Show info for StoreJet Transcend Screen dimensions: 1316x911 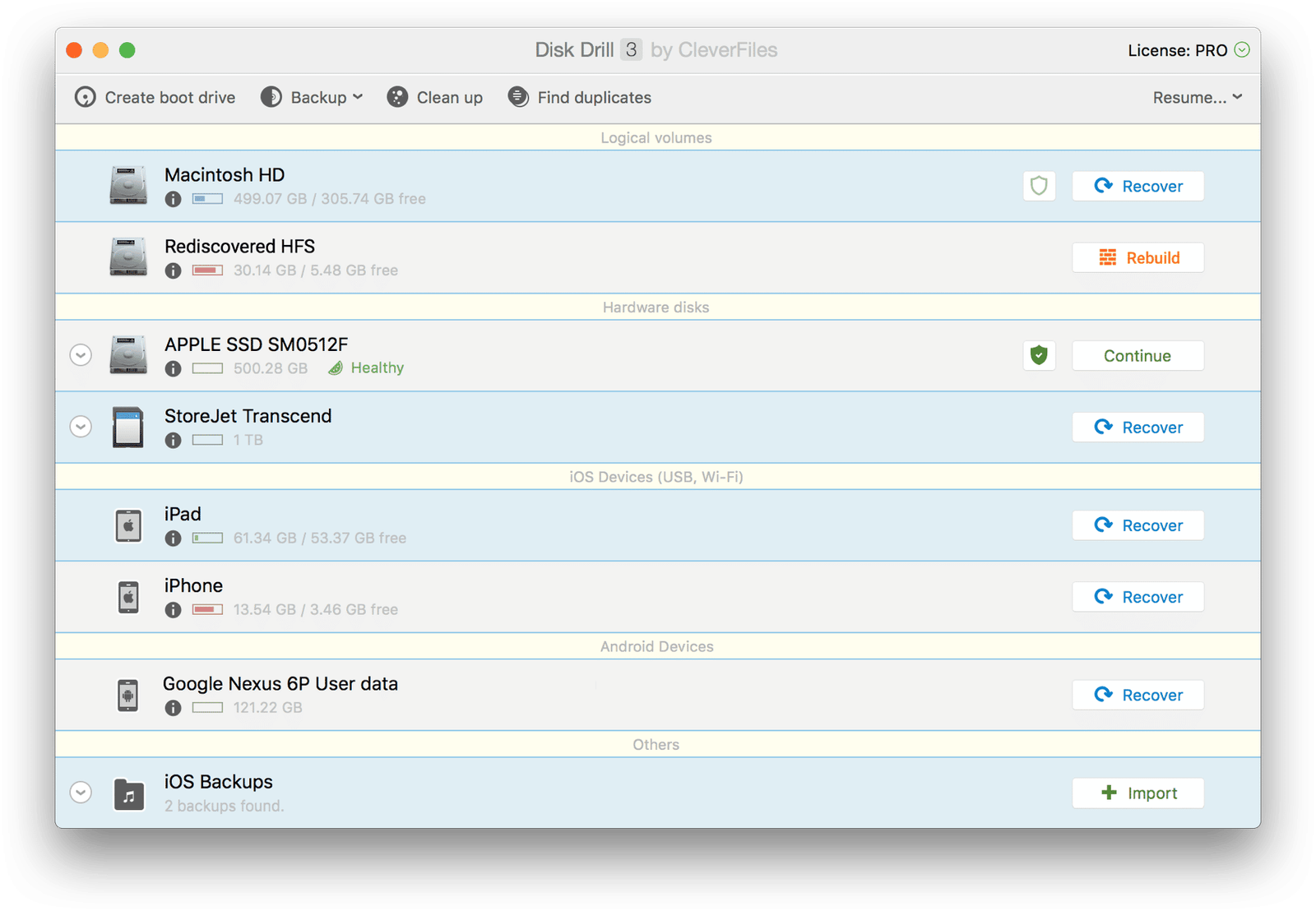(x=173, y=440)
